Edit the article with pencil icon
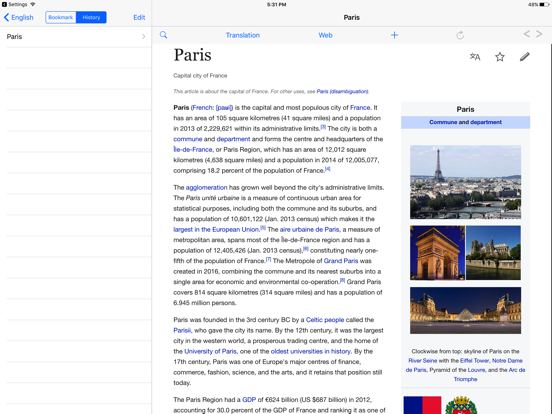552x414 pixels. point(524,57)
